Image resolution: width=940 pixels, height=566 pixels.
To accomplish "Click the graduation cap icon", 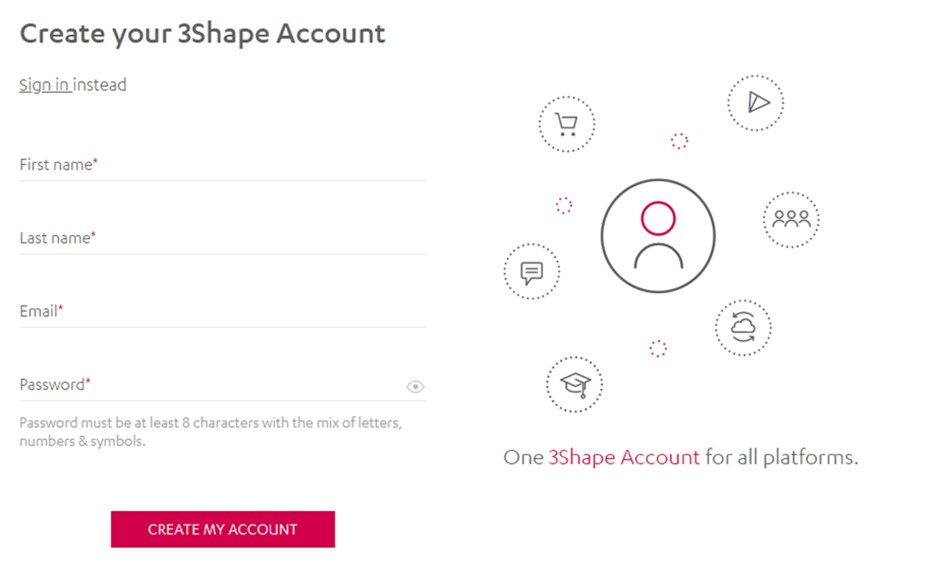I will [574, 384].
